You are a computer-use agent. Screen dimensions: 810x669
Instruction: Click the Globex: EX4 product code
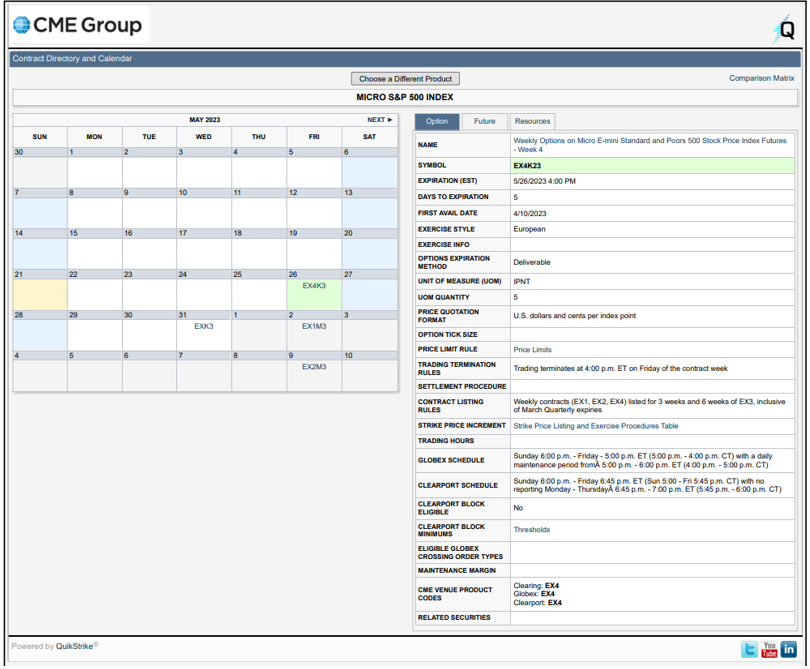[x=534, y=594]
